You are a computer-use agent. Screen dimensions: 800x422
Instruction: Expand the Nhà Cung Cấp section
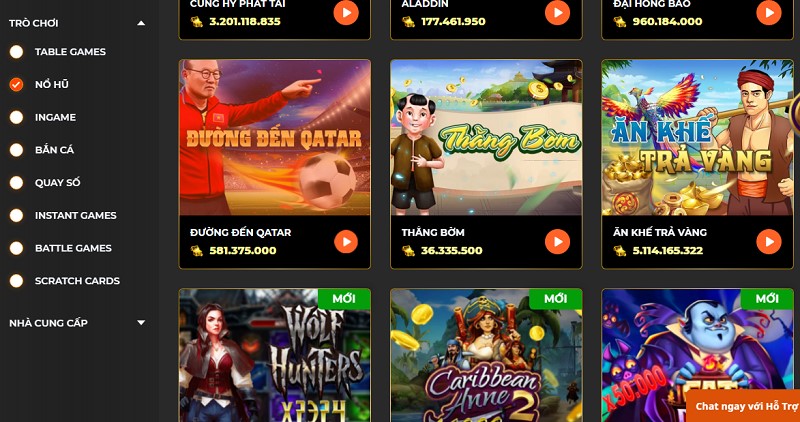click(141, 322)
